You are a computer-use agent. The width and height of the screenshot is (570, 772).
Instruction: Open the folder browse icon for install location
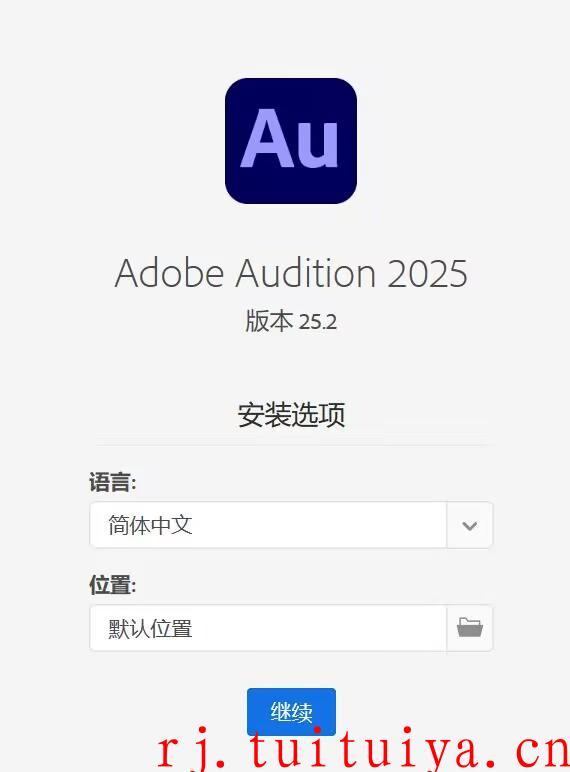click(470, 628)
